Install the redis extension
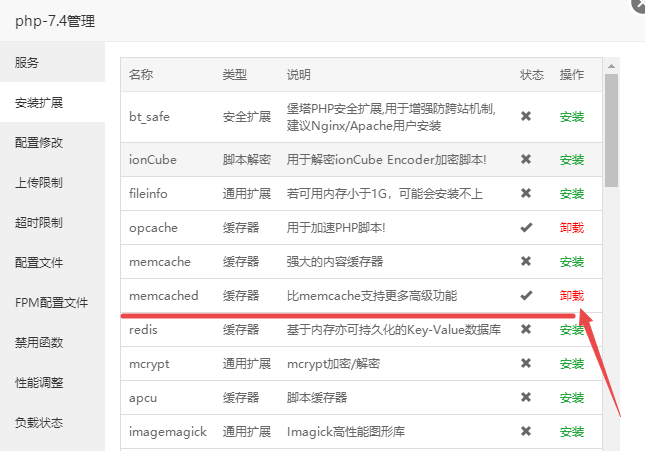The height and width of the screenshot is (451, 645). coord(572,330)
